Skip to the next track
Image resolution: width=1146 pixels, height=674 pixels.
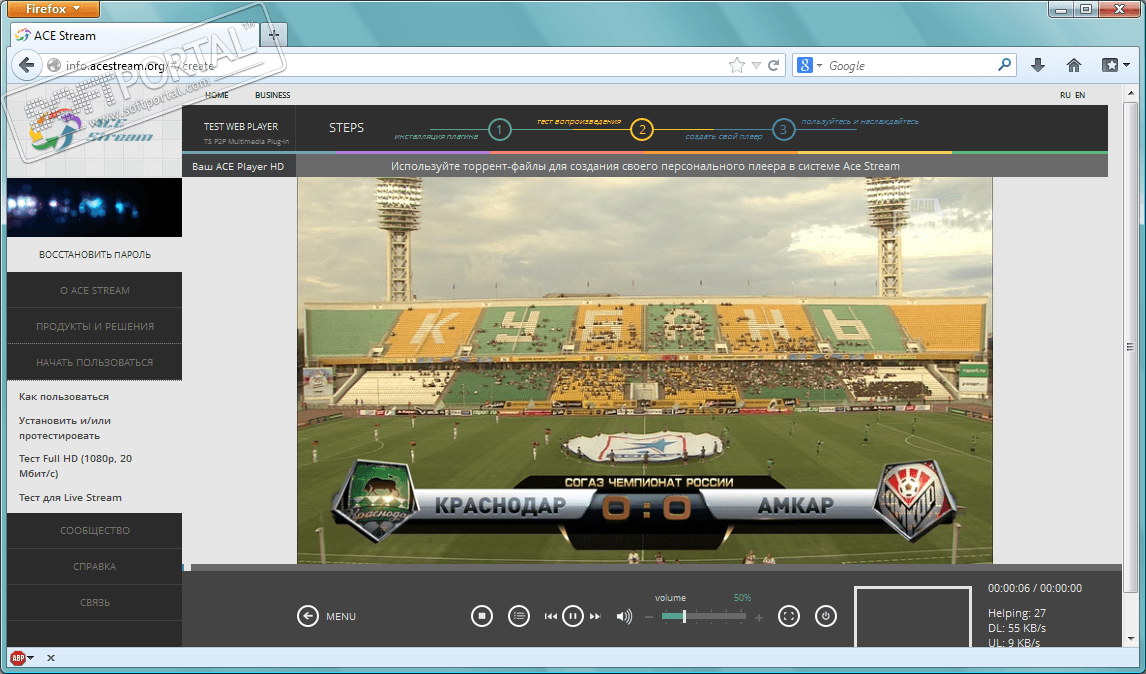click(595, 616)
